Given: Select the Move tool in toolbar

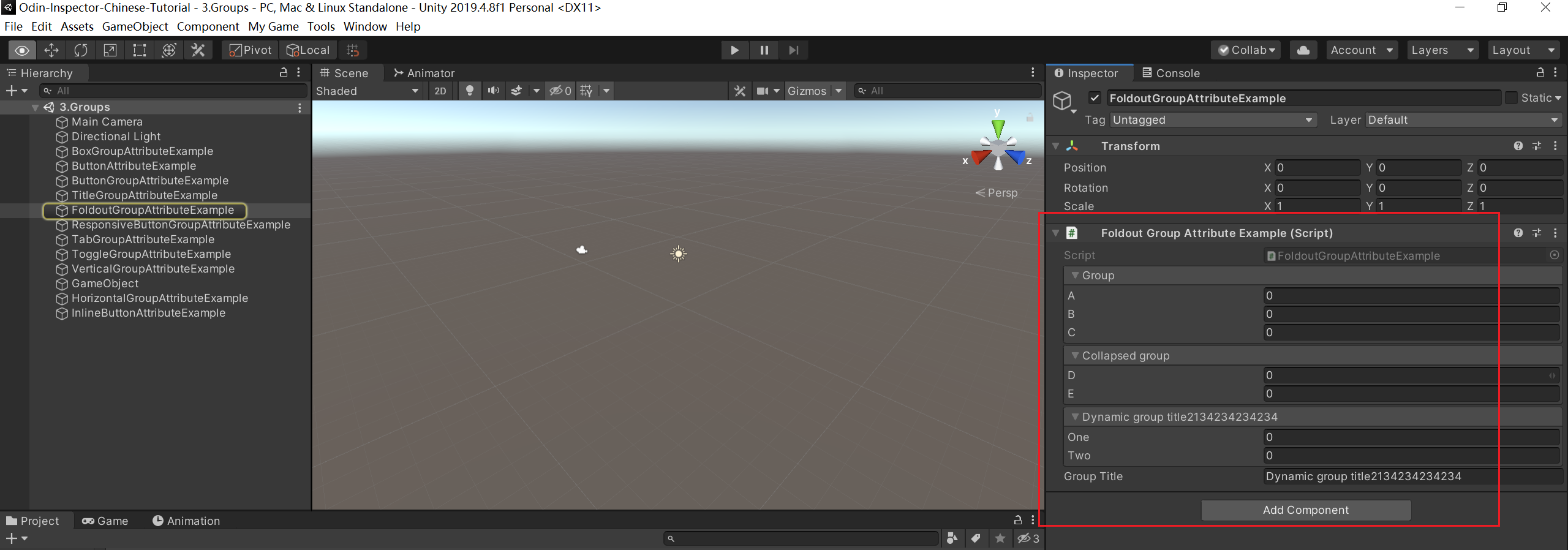Looking at the screenshot, I should point(51,50).
